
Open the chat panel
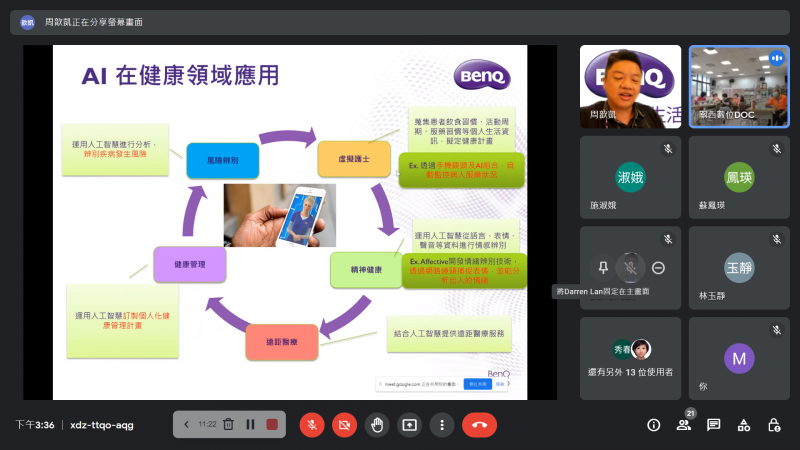pyautogui.click(x=714, y=425)
